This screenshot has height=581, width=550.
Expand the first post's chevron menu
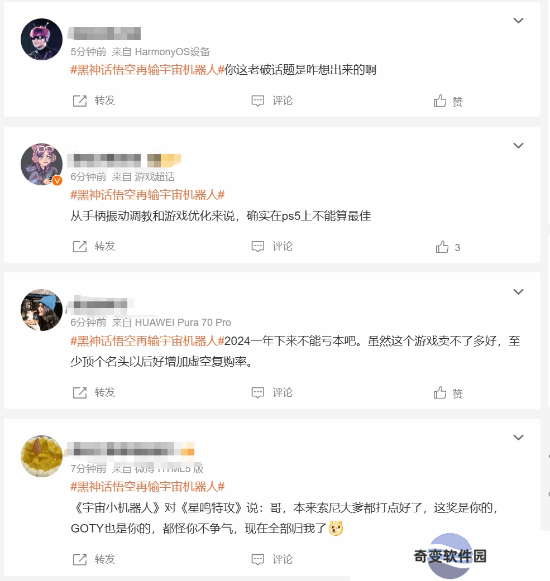pyautogui.click(x=518, y=20)
